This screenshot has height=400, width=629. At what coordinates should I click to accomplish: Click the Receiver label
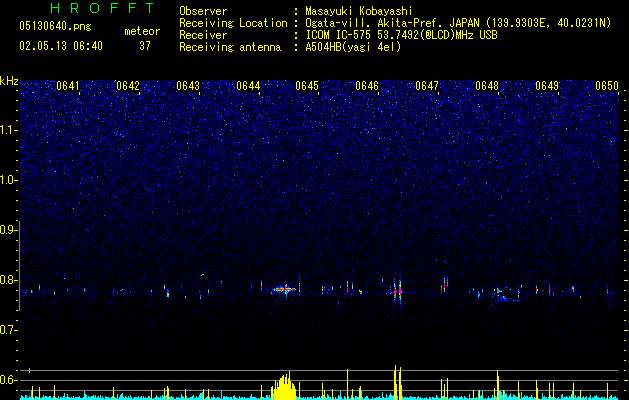203,35
